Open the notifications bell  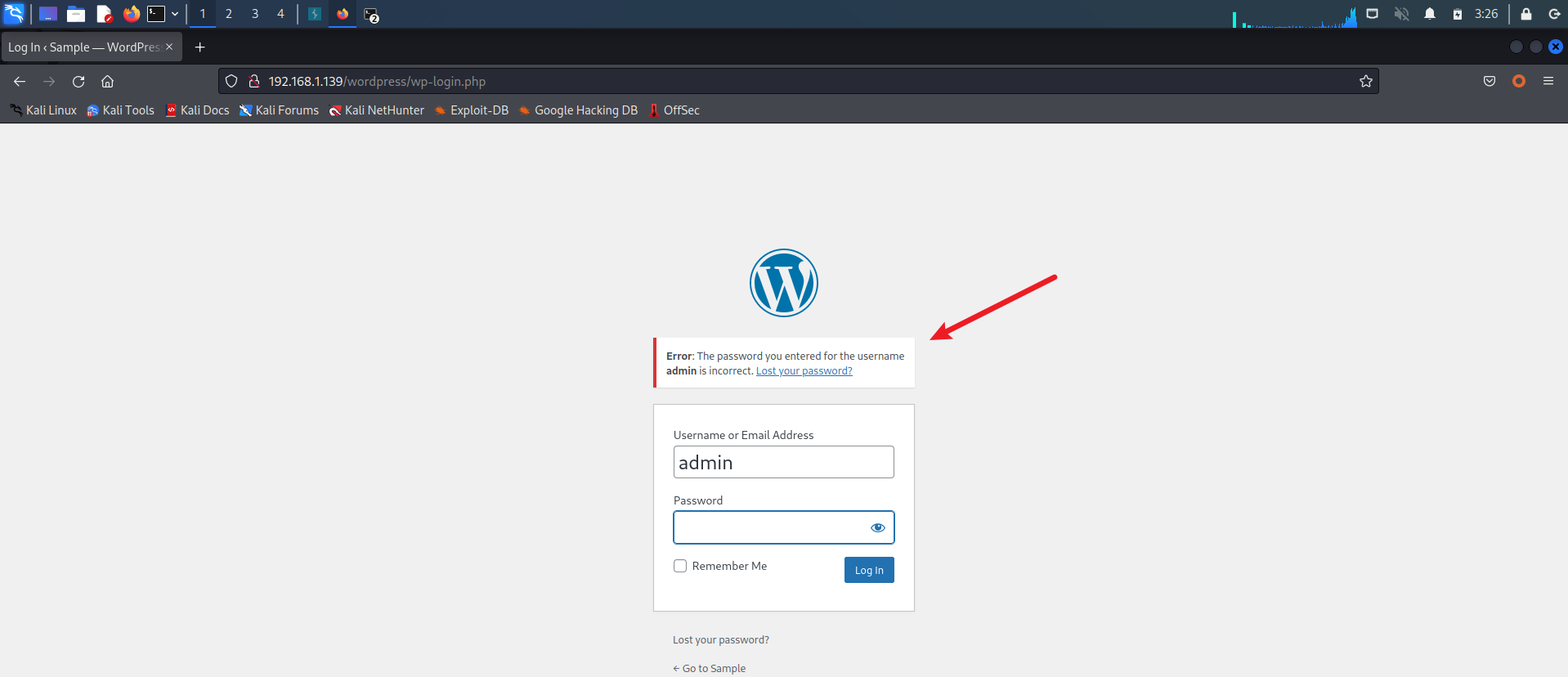pyautogui.click(x=1430, y=14)
